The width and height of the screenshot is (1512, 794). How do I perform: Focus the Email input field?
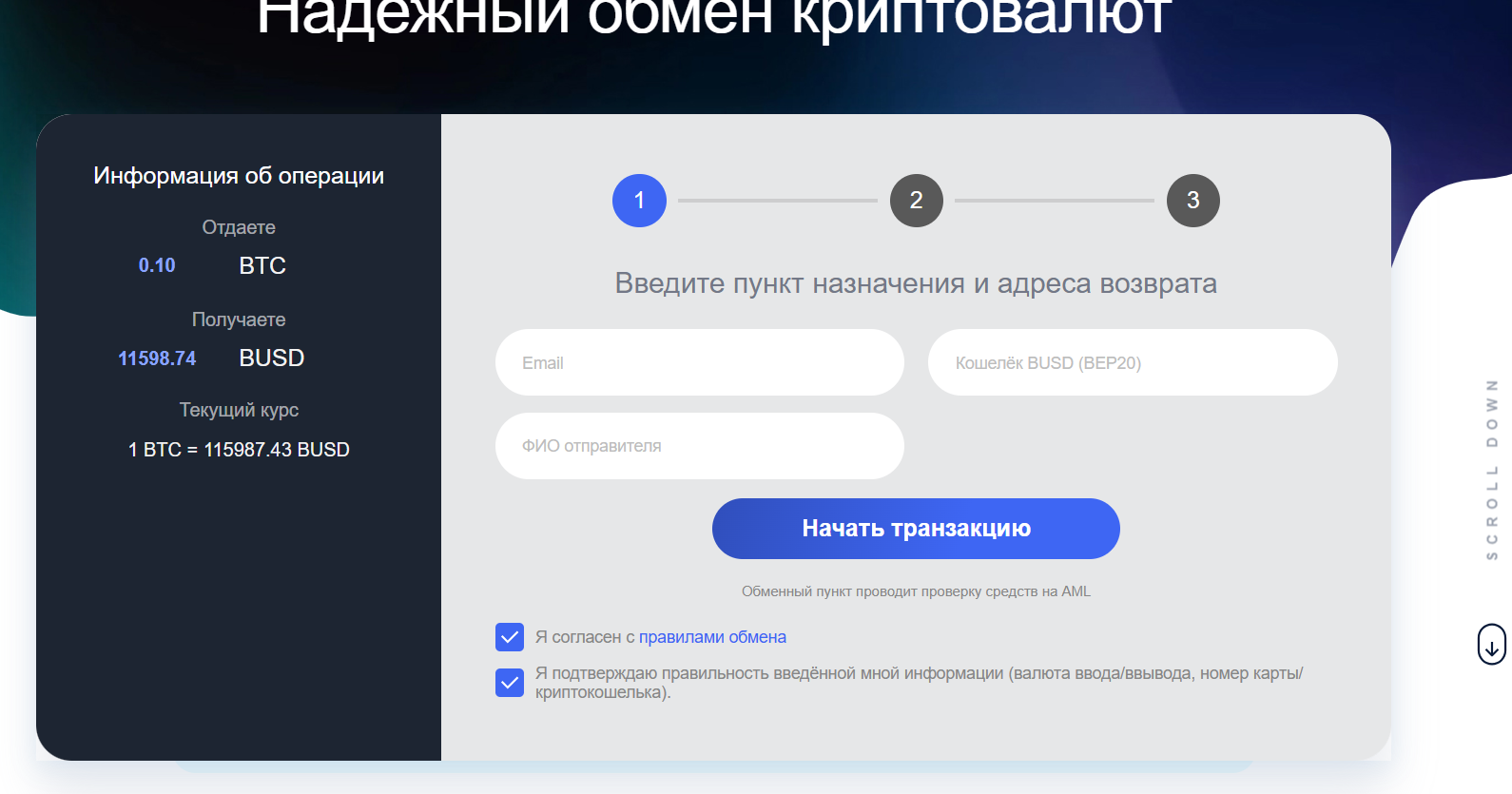[699, 363]
